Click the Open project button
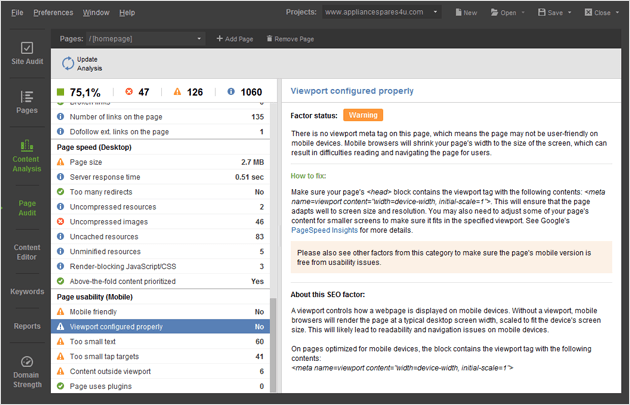The height and width of the screenshot is (405, 630). point(503,12)
